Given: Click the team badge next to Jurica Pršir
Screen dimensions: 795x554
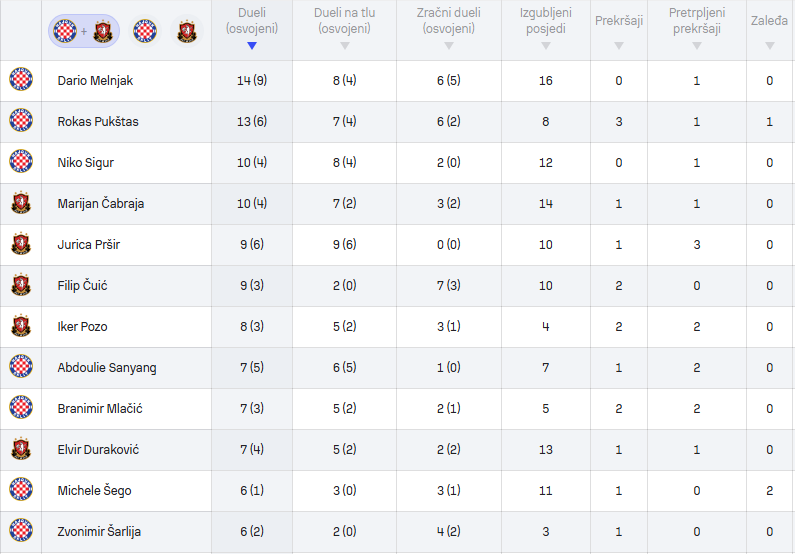Looking at the screenshot, I should 21,244.
